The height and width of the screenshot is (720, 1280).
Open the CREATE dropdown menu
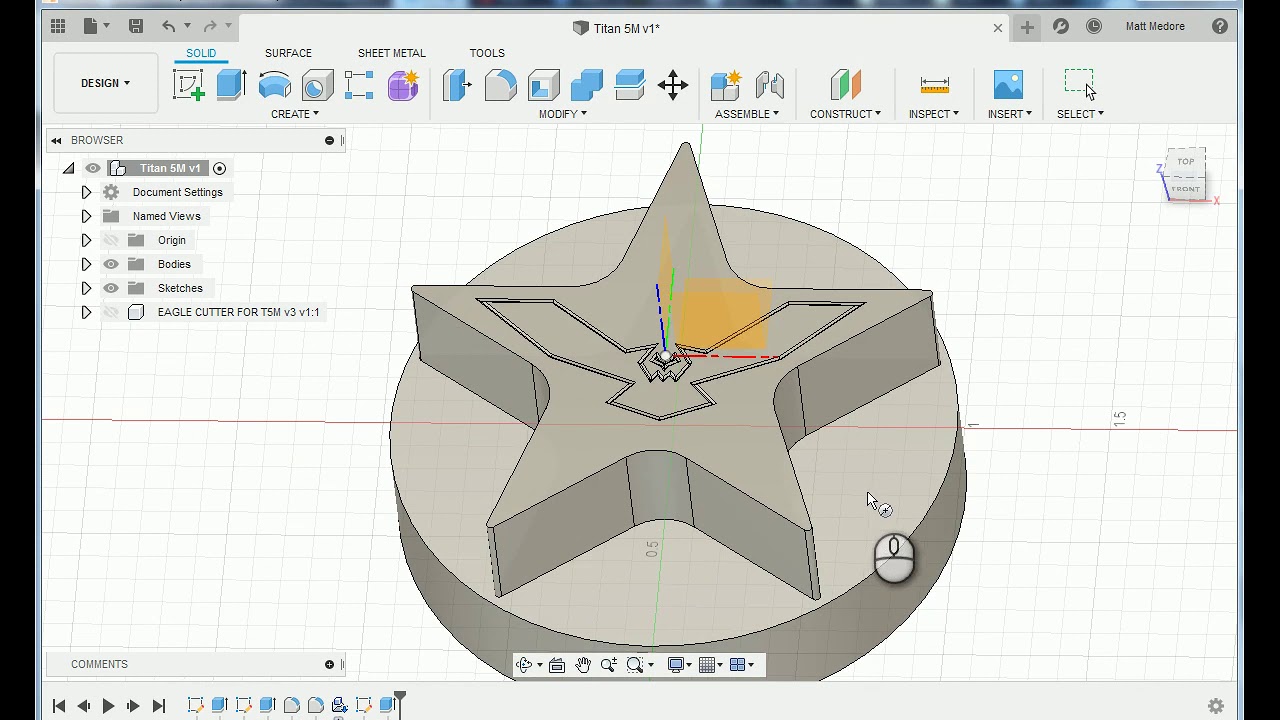[295, 114]
